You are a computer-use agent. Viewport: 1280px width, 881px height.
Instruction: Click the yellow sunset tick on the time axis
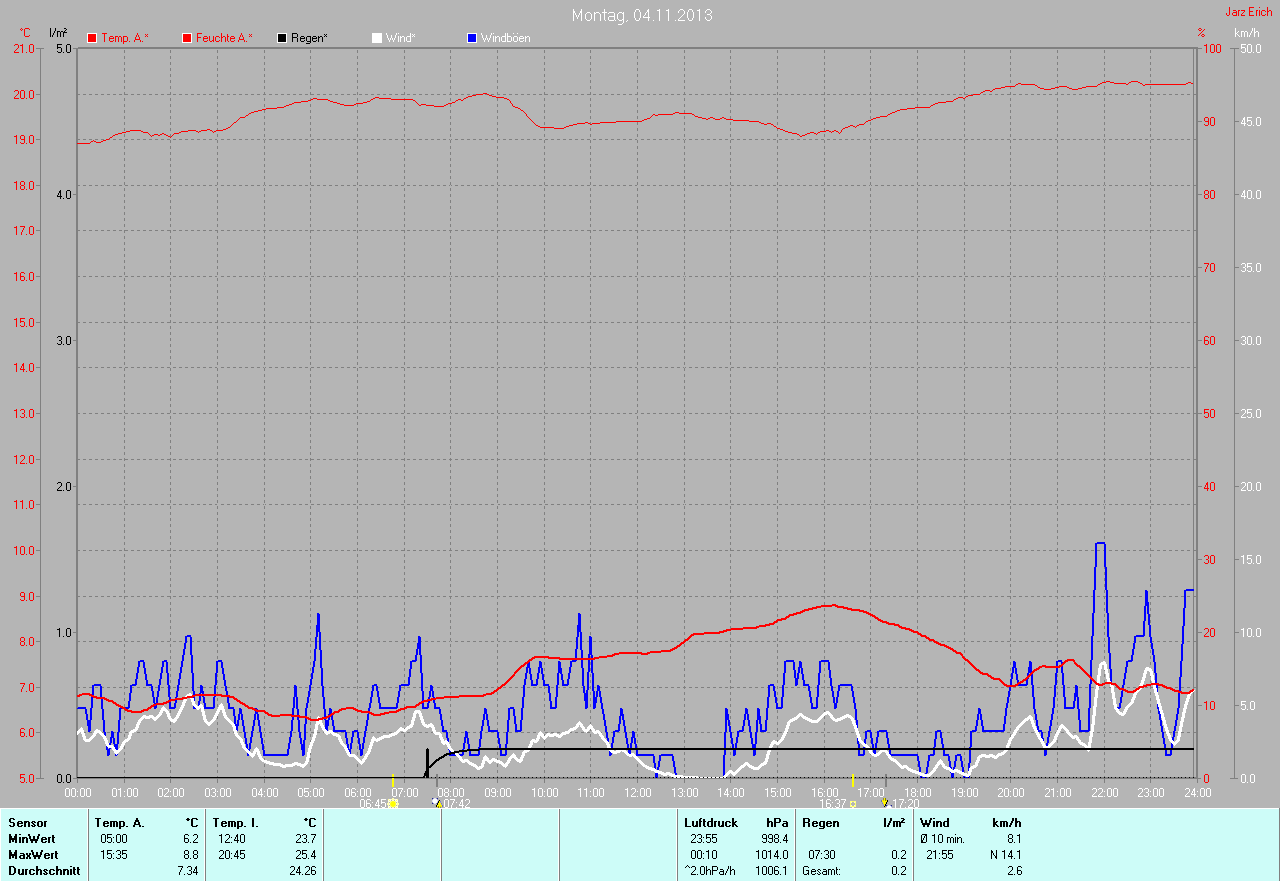852,780
